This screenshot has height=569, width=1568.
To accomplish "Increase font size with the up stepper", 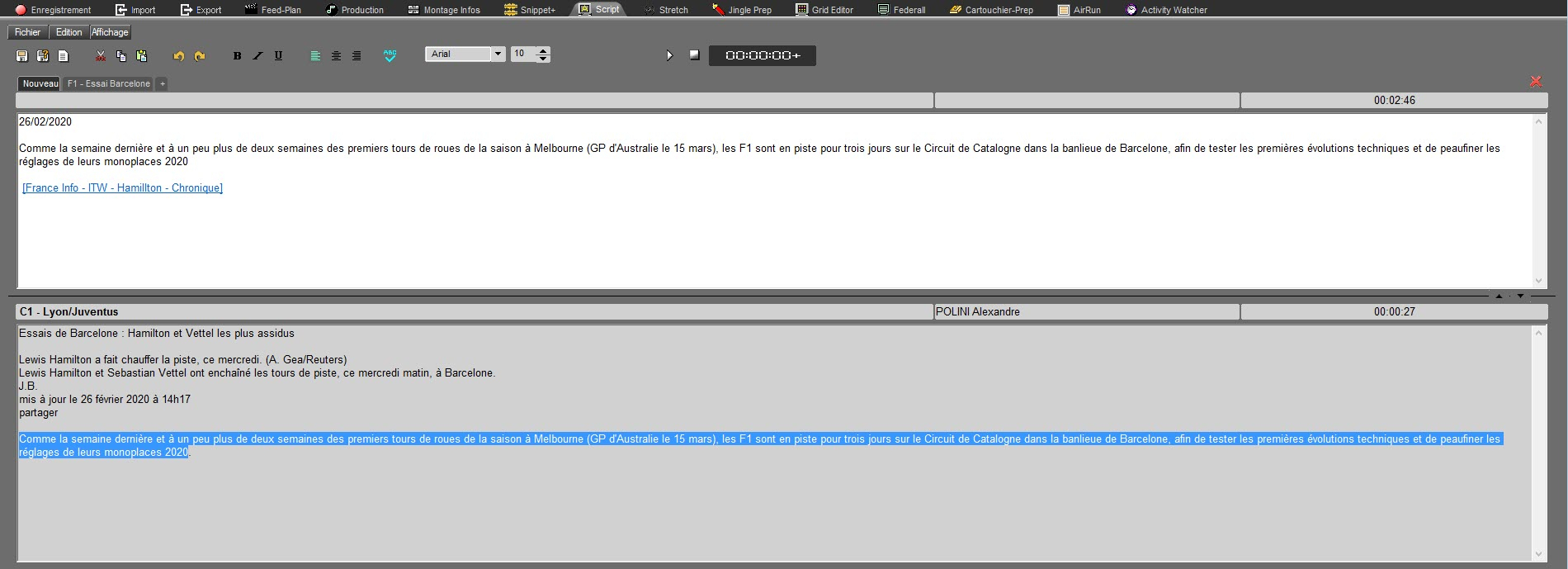I will (543, 50).
